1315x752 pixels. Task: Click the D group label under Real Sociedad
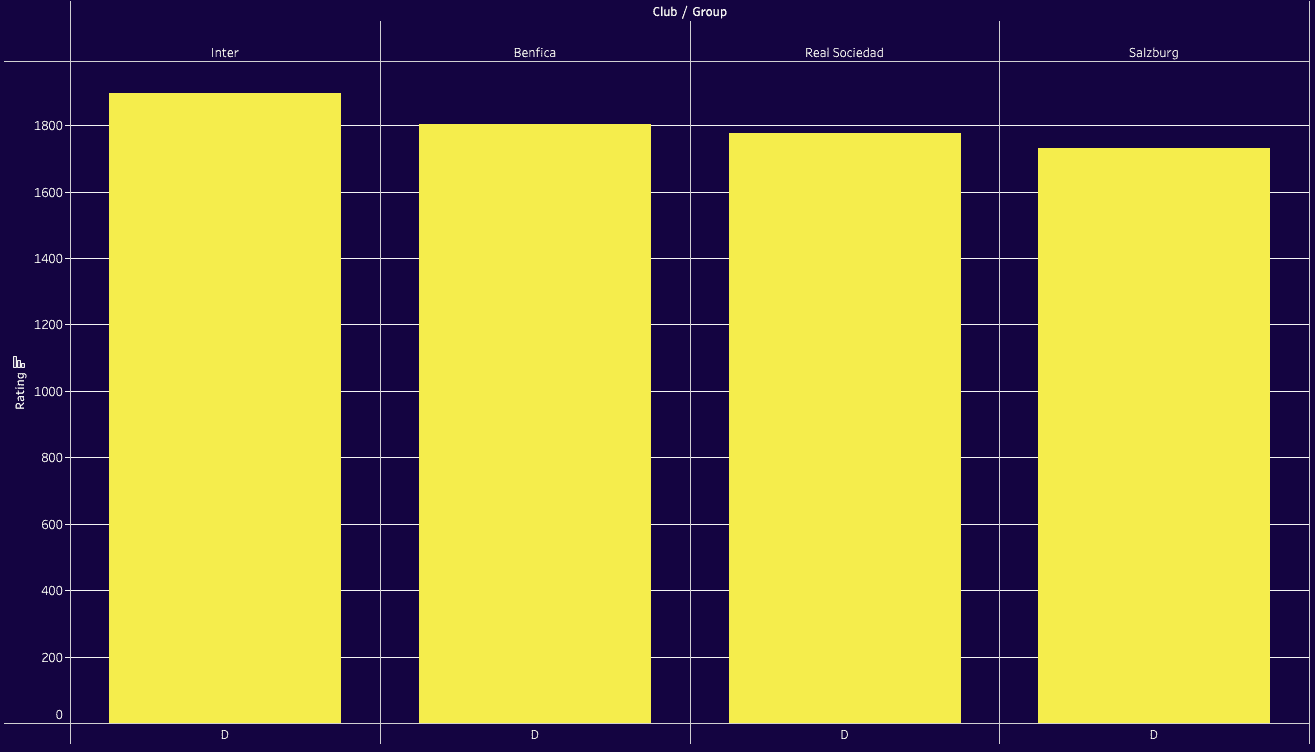point(845,735)
